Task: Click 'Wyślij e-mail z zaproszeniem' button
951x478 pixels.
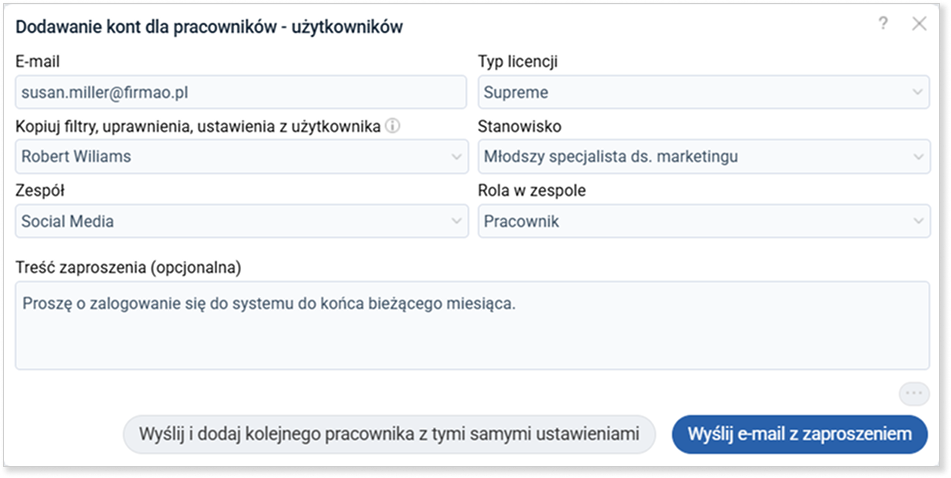Action: pos(799,434)
